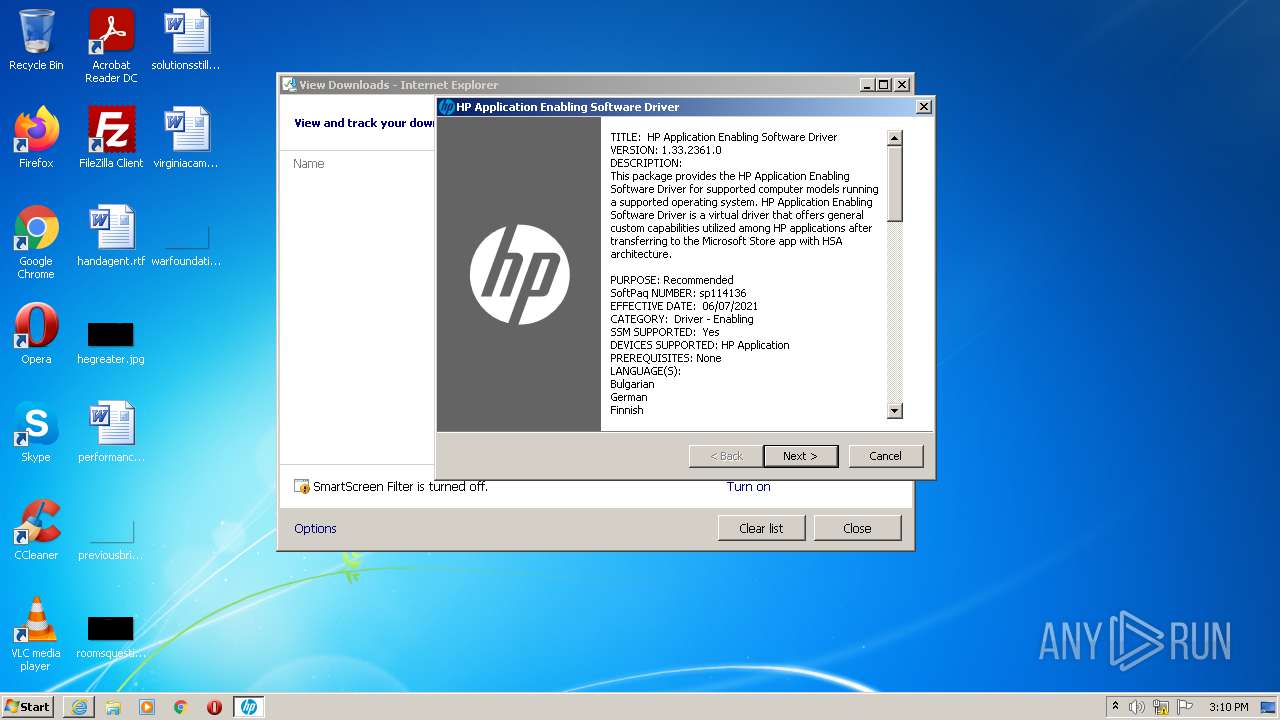Open media player taskbar icon

147,707
